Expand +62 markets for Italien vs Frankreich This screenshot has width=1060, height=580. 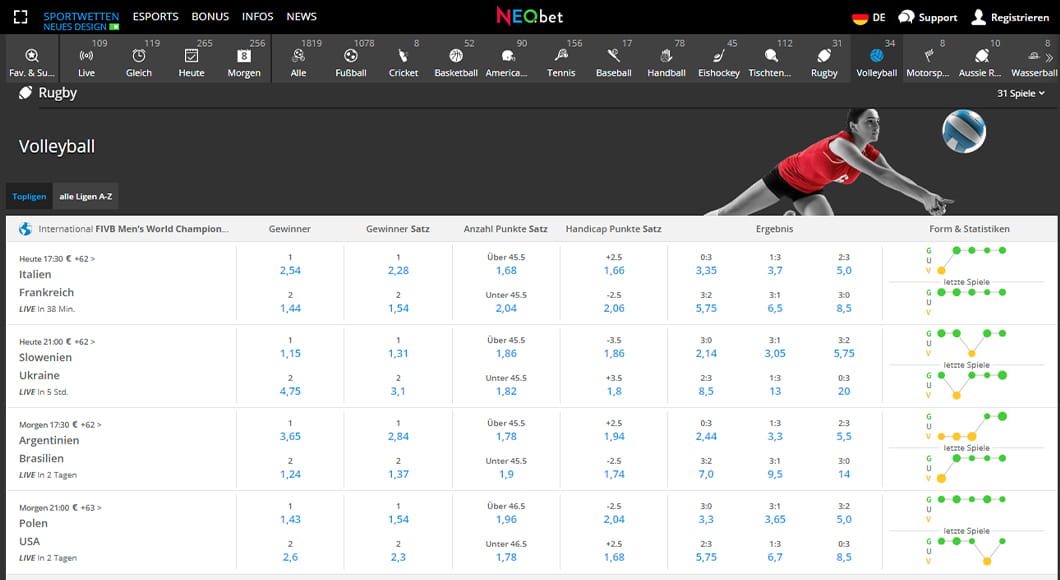click(x=85, y=259)
